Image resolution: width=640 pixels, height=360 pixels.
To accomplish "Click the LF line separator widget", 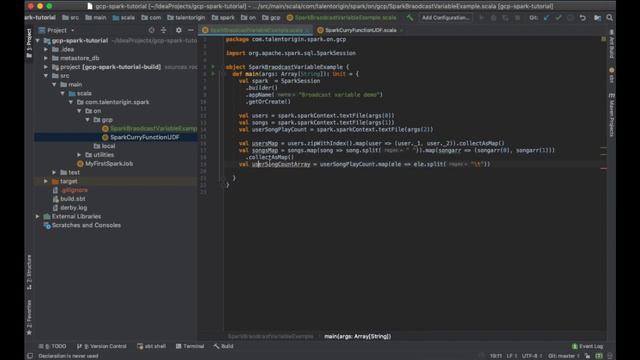I will tap(511, 356).
